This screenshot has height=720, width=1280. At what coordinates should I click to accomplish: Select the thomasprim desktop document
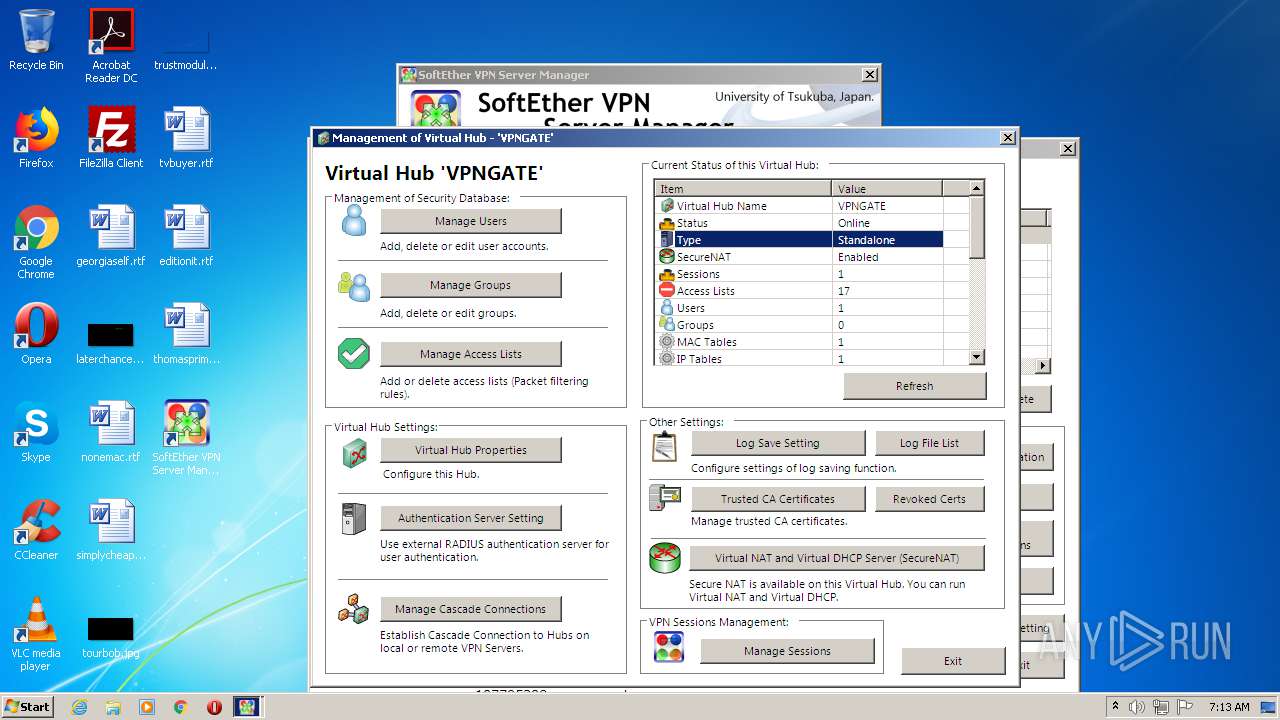pos(186,334)
